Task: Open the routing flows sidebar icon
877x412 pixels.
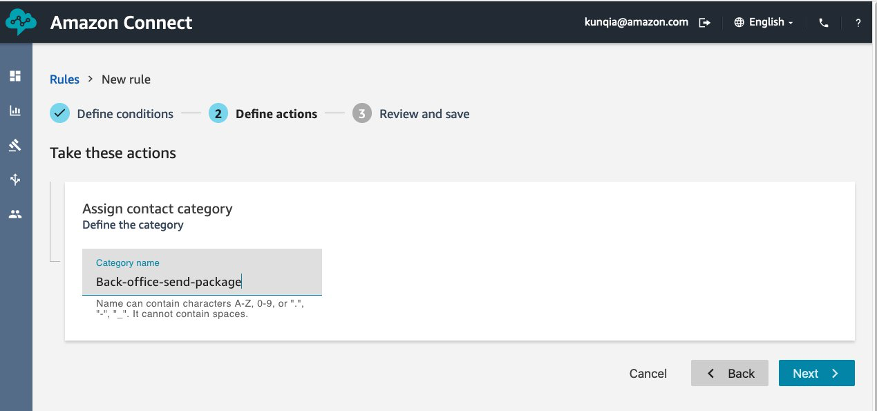Action: point(15,179)
